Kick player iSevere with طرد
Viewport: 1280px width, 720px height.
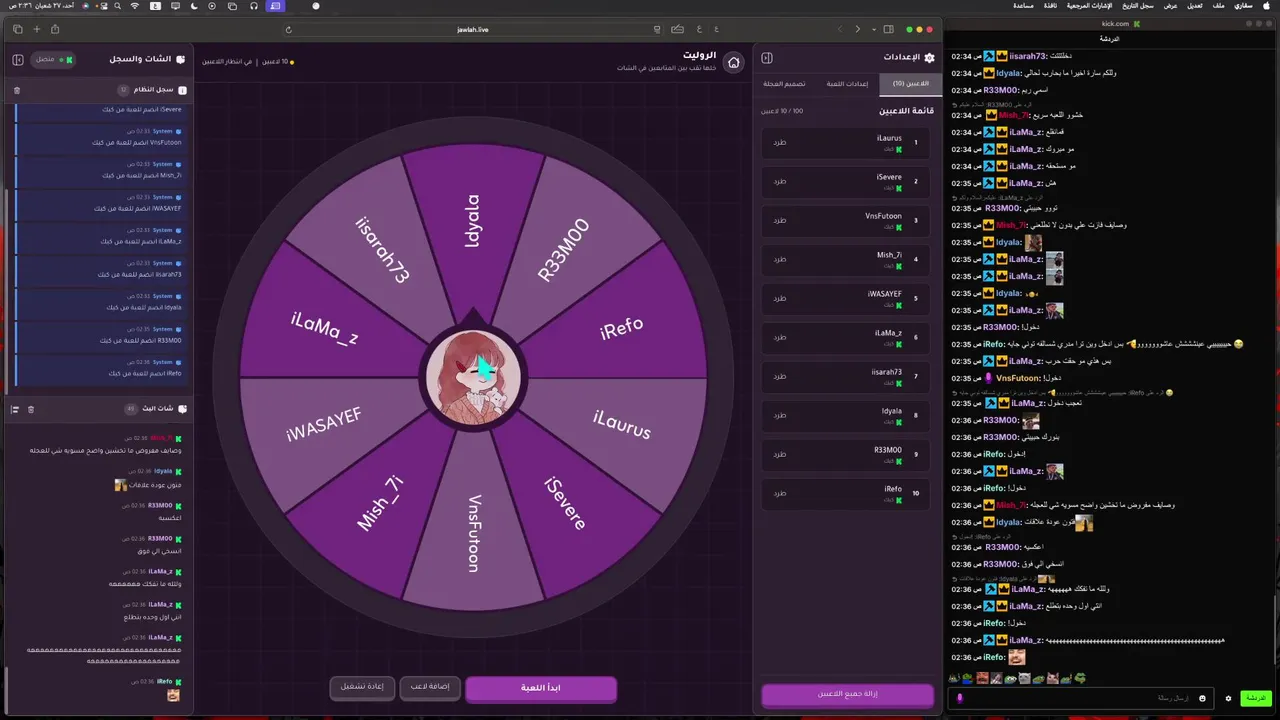click(x=780, y=181)
